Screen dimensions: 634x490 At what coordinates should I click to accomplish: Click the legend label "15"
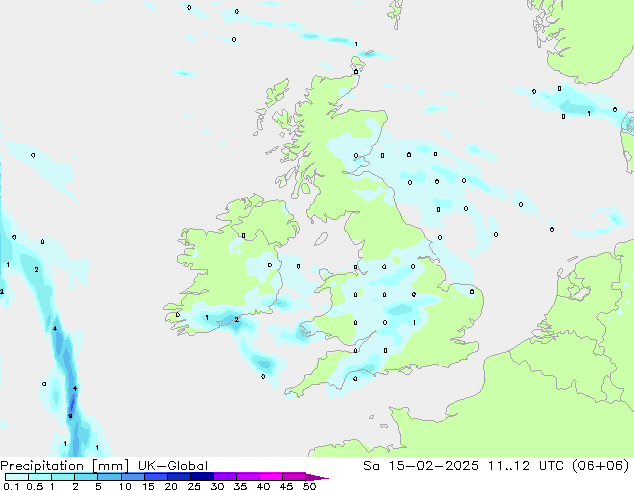coord(148,486)
